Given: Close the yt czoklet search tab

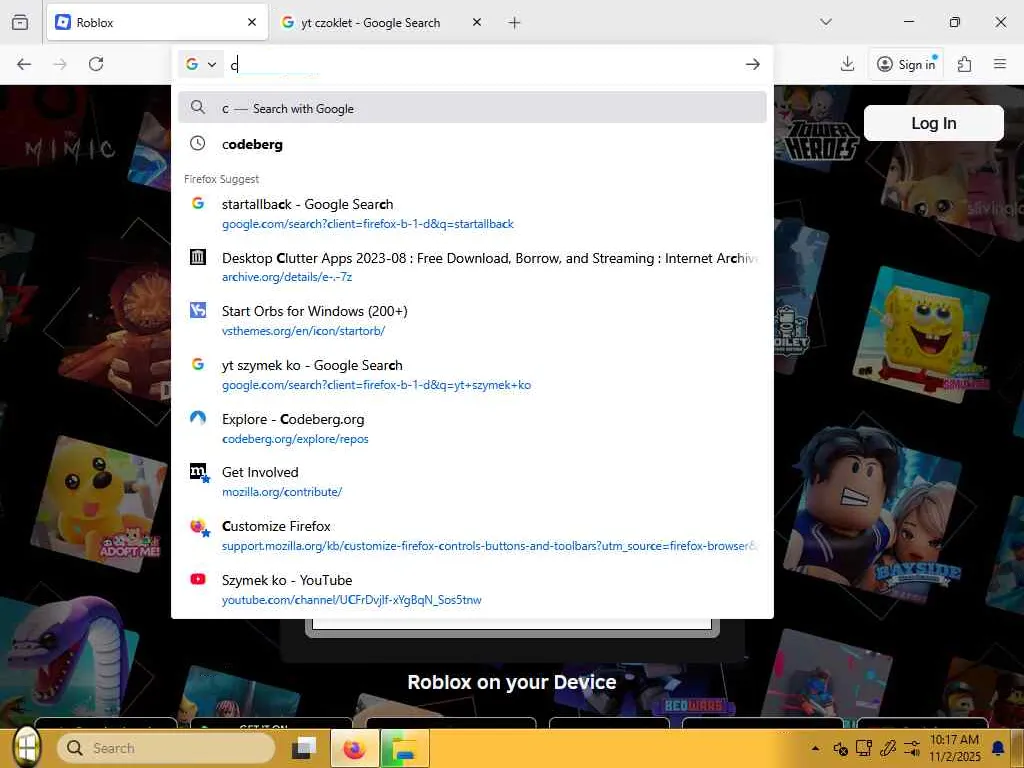Looking at the screenshot, I should [x=477, y=22].
